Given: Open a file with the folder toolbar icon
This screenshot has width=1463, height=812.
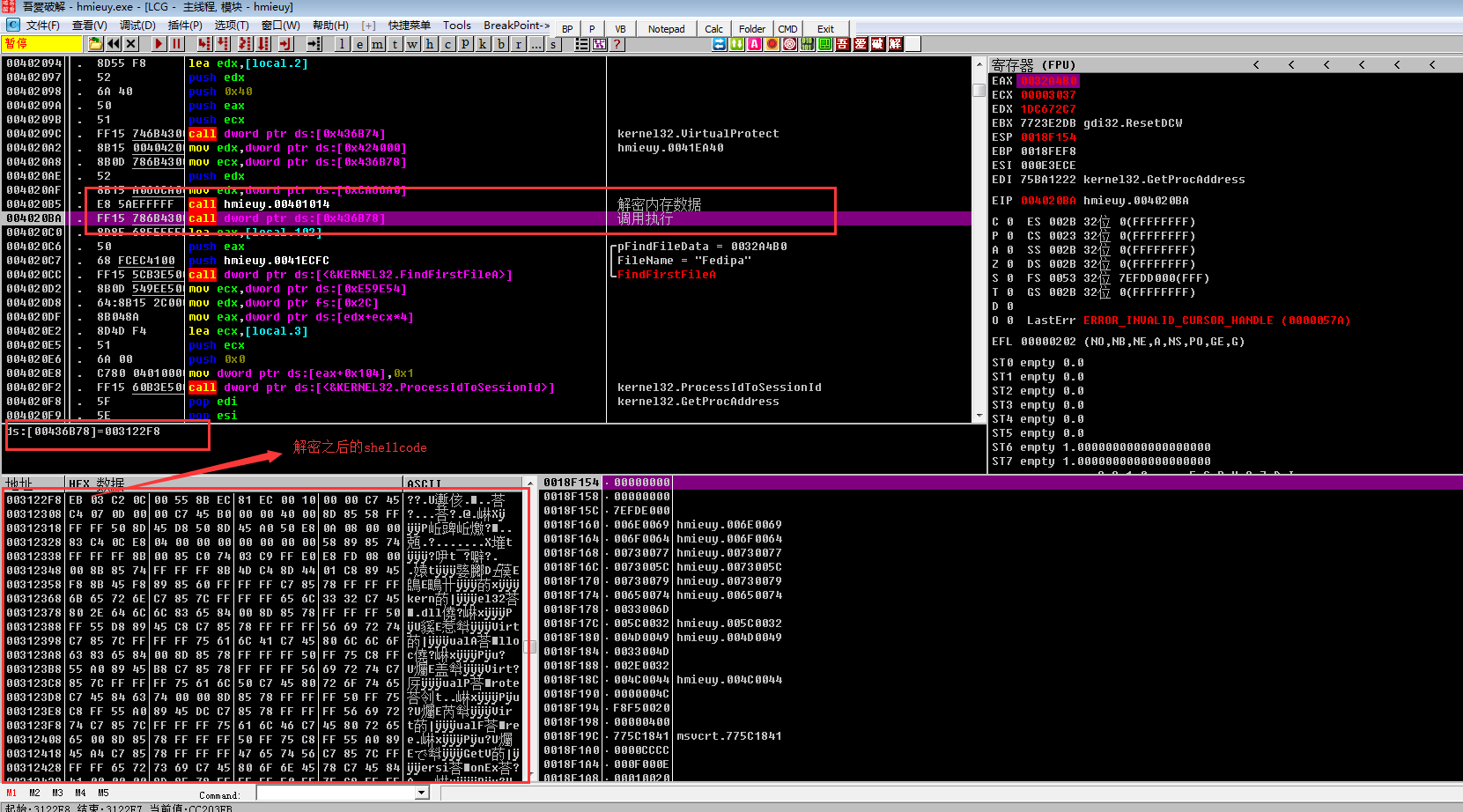Looking at the screenshot, I should coord(96,44).
